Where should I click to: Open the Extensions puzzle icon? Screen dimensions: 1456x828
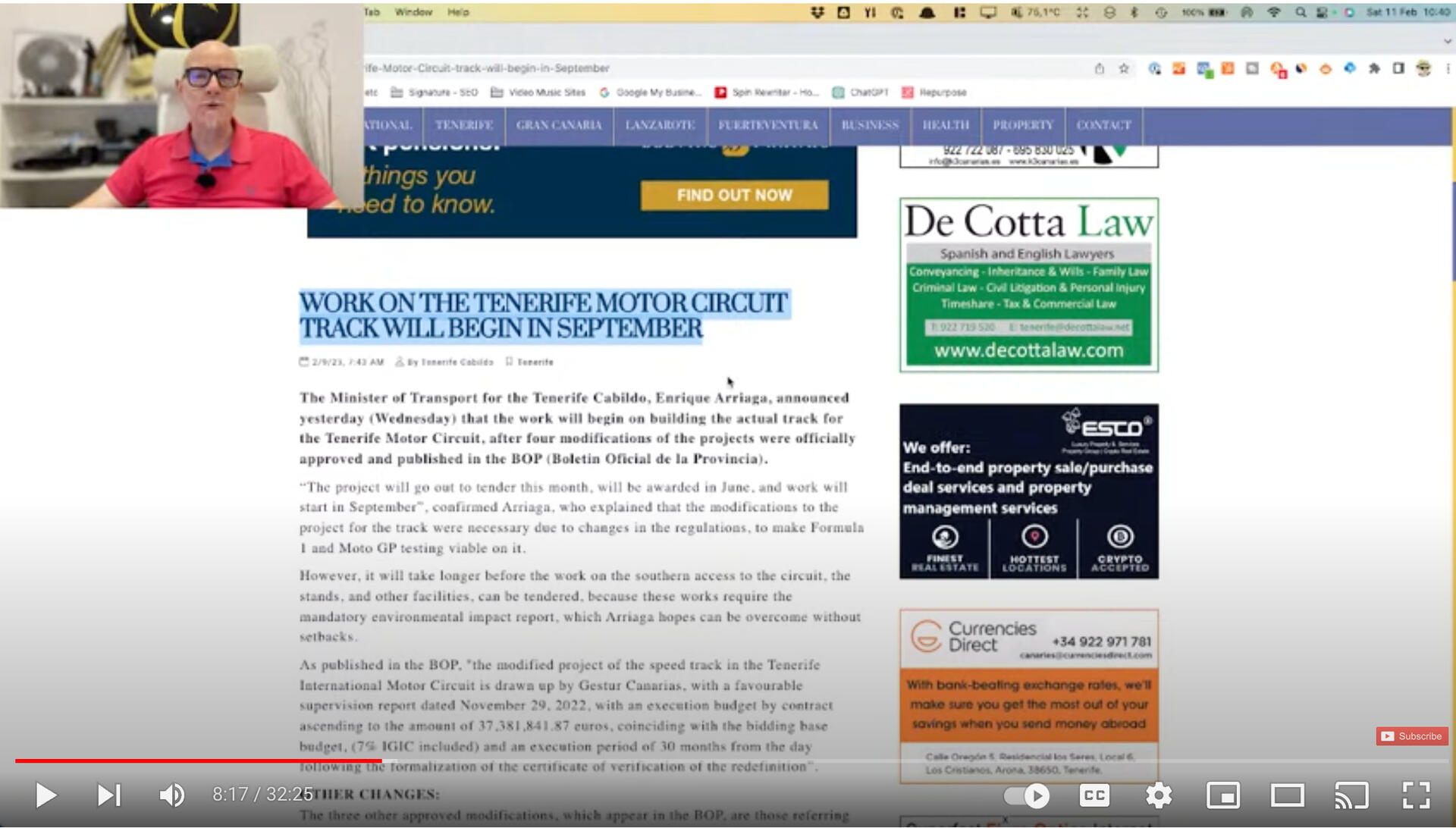click(1374, 69)
